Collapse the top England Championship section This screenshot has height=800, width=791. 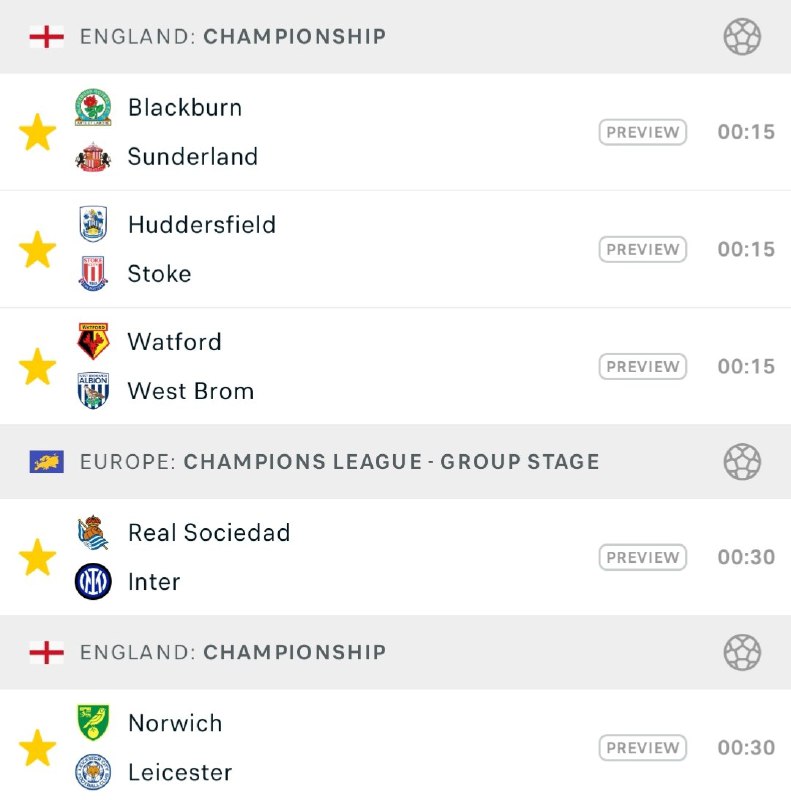(x=742, y=37)
